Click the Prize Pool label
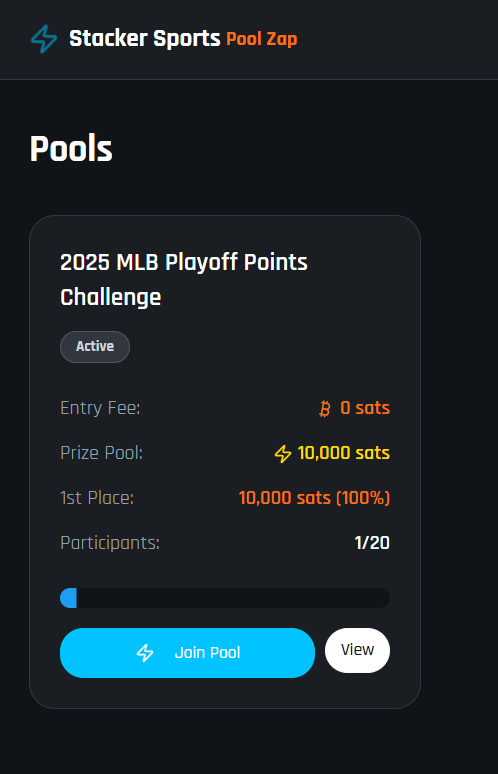This screenshot has height=774, width=498. pyautogui.click(x=102, y=453)
